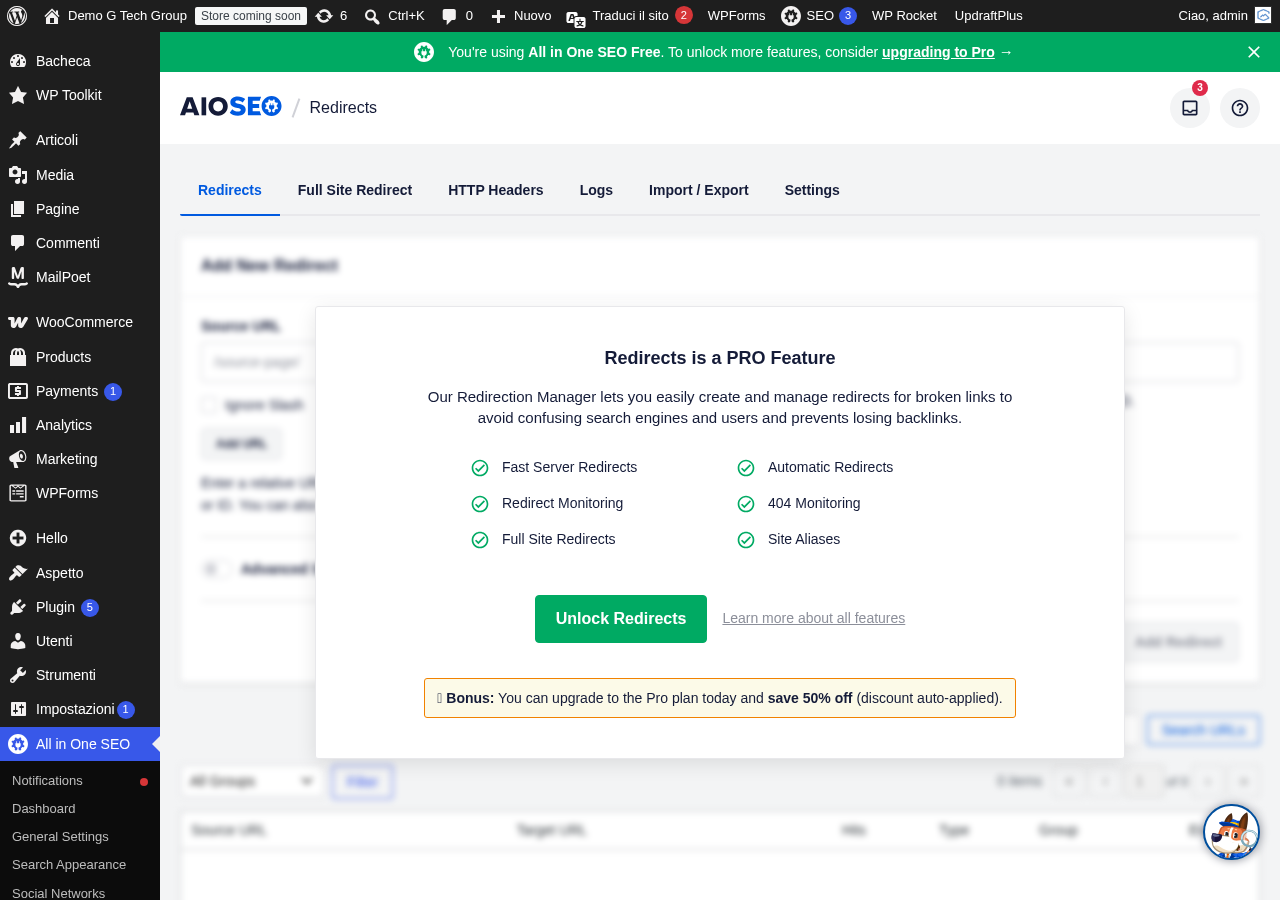Screen dimensions: 1280x900
Task: Open the Ctrl+K search in admin bar
Action: (394, 16)
